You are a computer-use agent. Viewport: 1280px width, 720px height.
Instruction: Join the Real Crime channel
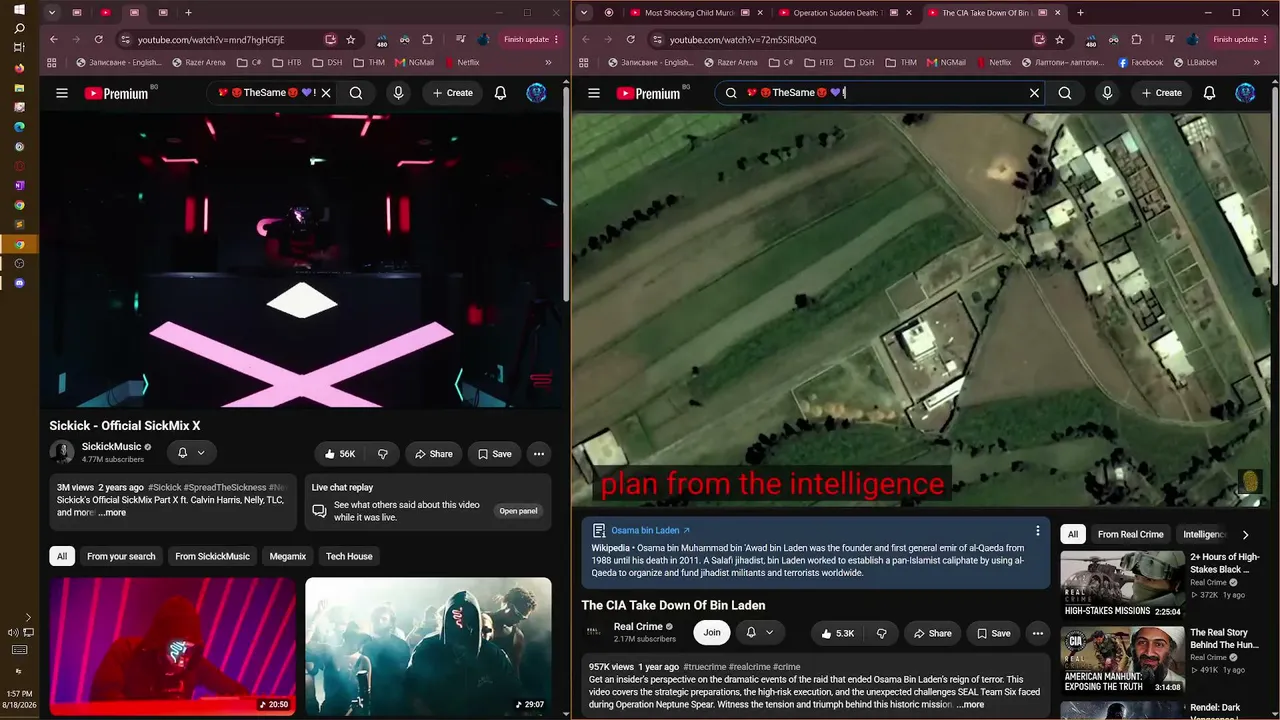pyautogui.click(x=712, y=632)
